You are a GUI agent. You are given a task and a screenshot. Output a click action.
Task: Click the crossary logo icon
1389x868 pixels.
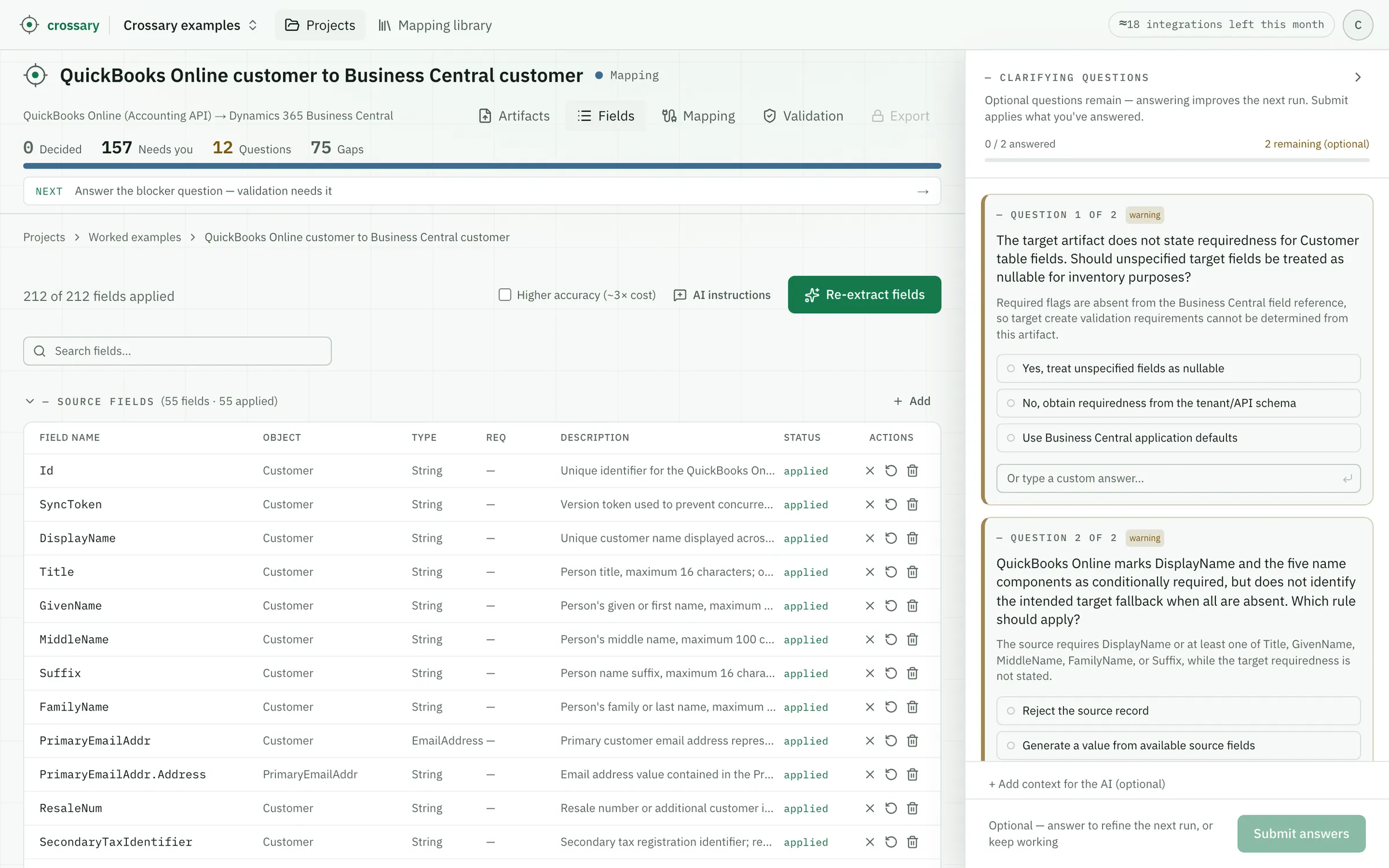point(29,25)
